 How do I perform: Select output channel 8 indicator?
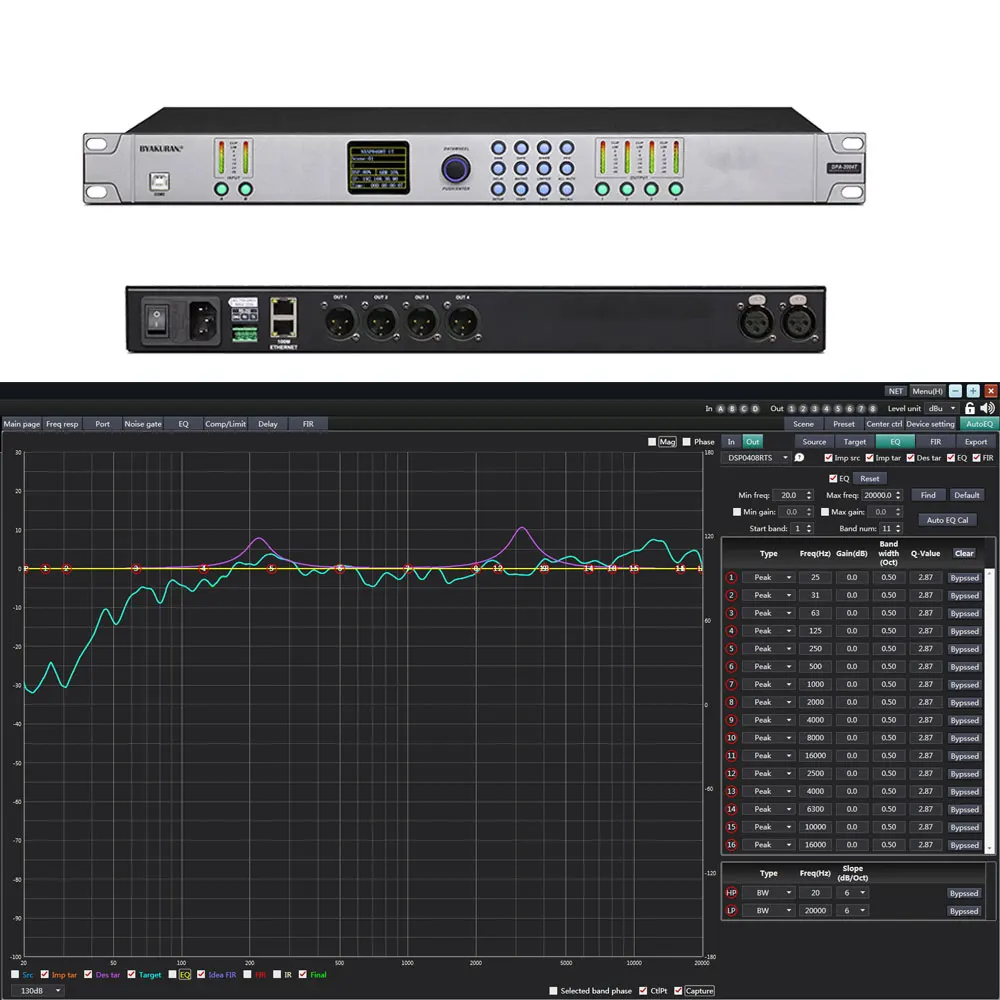pyautogui.click(x=872, y=409)
